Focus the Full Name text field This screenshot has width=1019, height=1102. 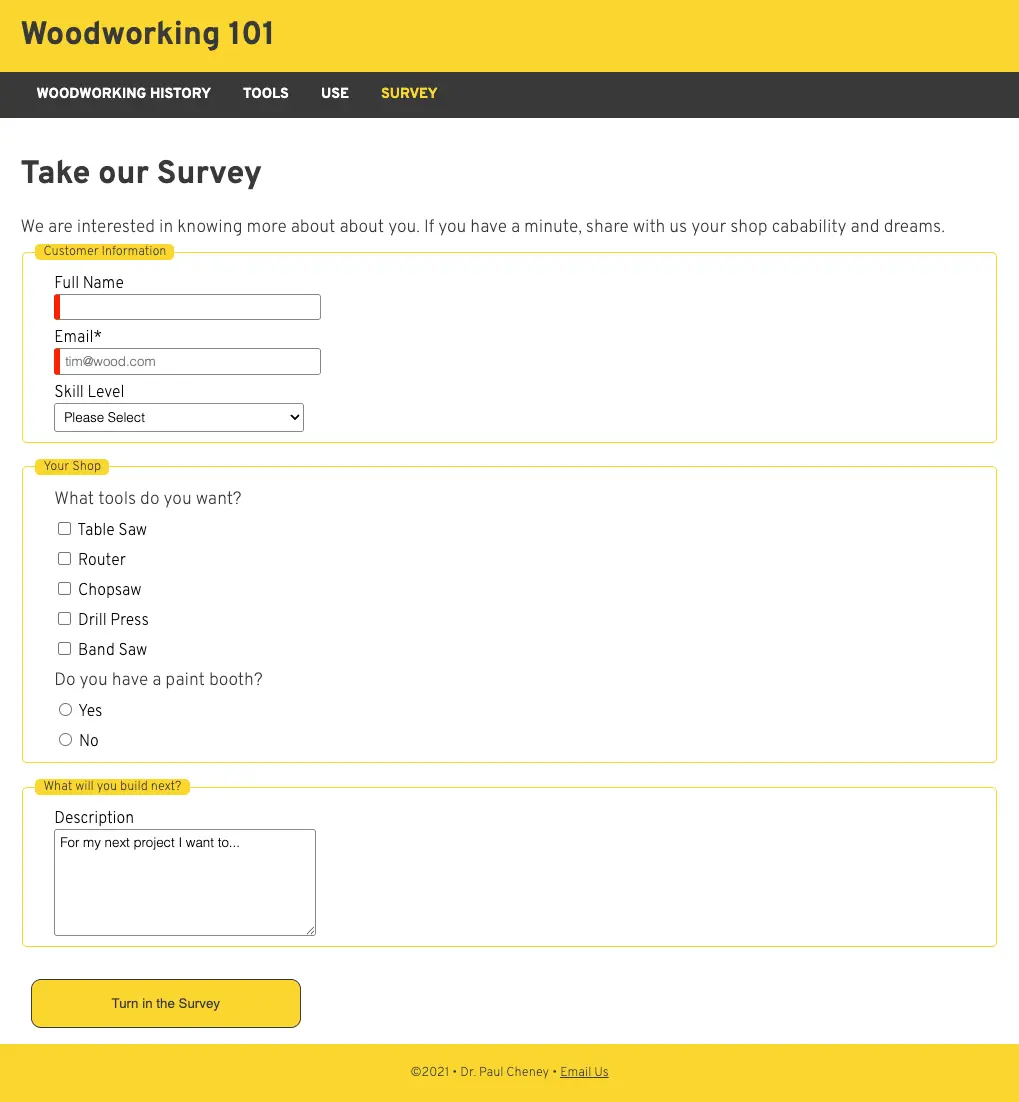point(188,307)
